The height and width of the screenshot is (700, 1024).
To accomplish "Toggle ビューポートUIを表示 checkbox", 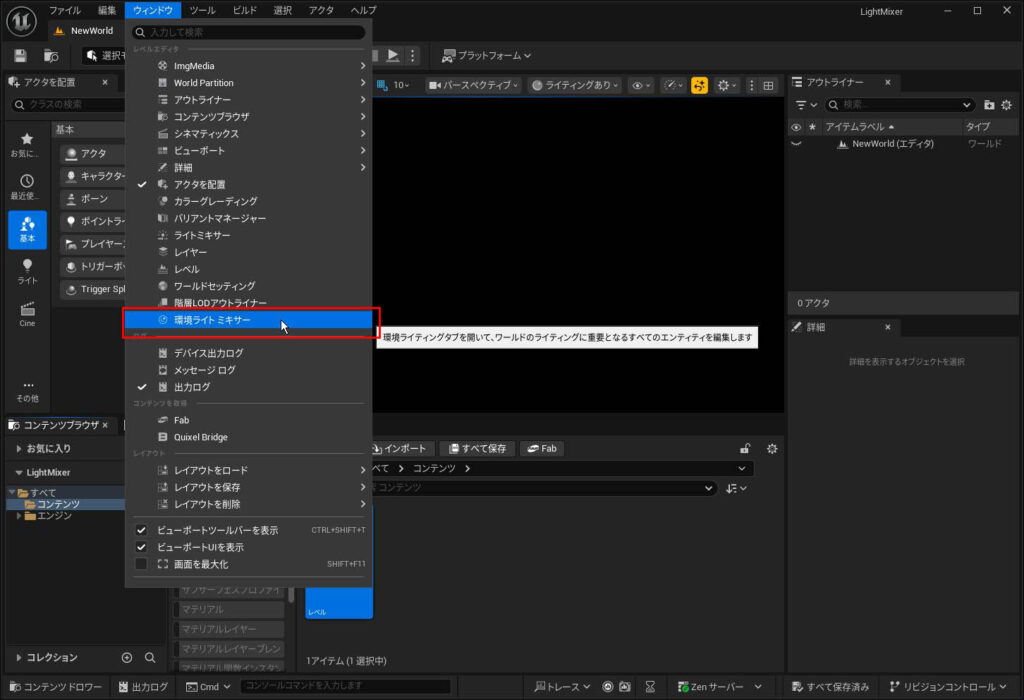I will coord(141,547).
